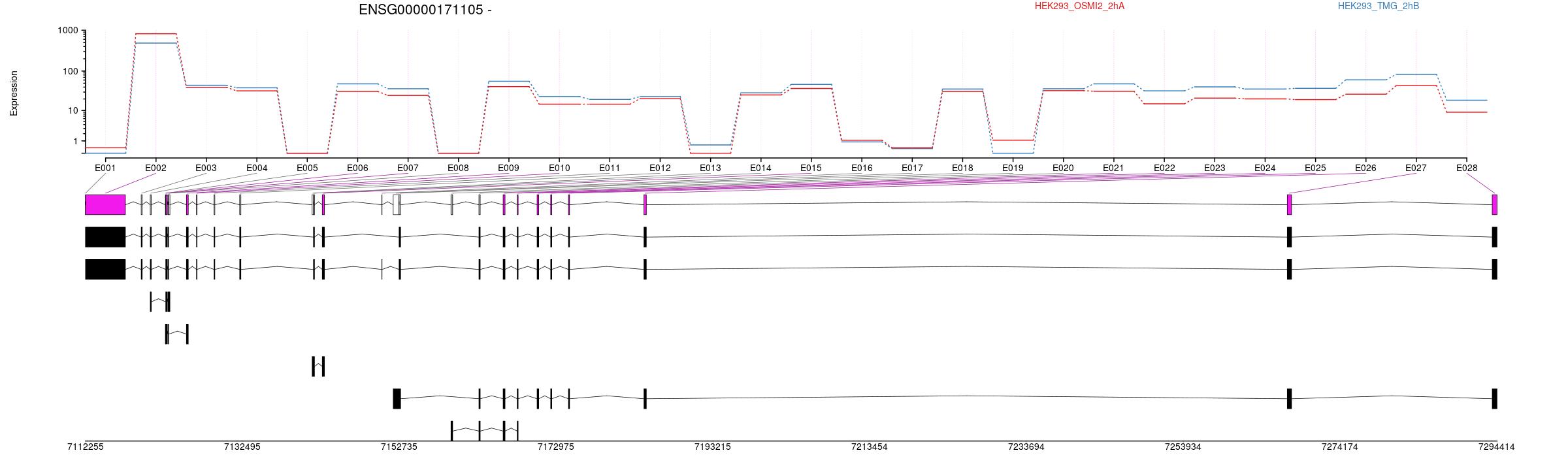The width and height of the screenshot is (1568, 457).
Task: Click genomic coordinate 7253934
Action: point(1183,447)
